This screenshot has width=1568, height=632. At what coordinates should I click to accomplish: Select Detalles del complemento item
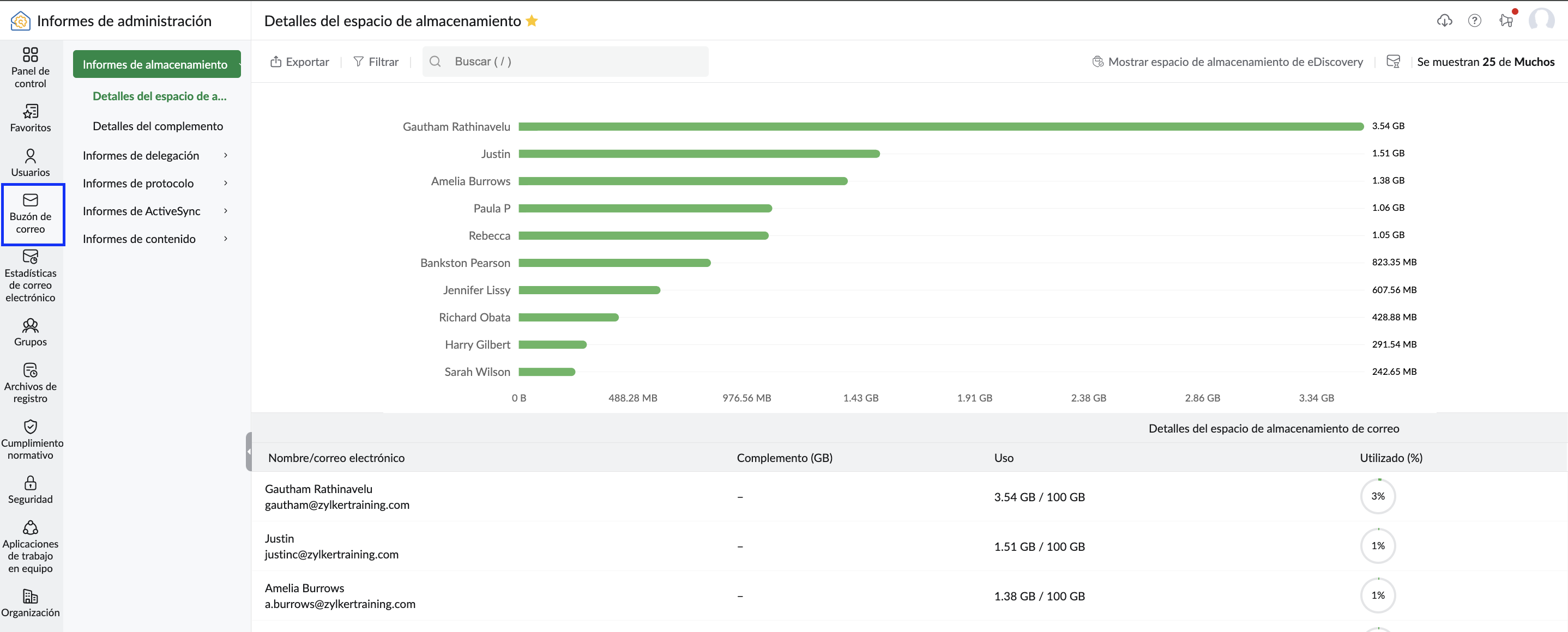click(158, 126)
